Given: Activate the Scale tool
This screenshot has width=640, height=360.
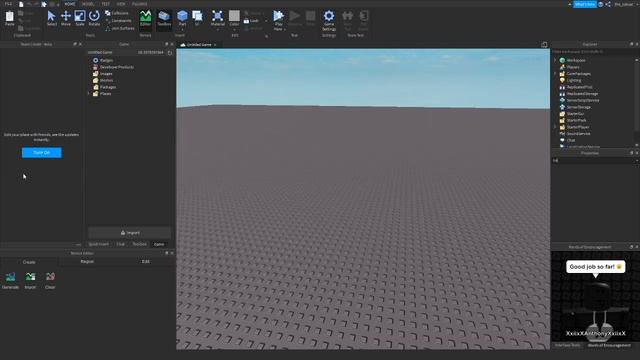Looking at the screenshot, I should pyautogui.click(x=80, y=18).
